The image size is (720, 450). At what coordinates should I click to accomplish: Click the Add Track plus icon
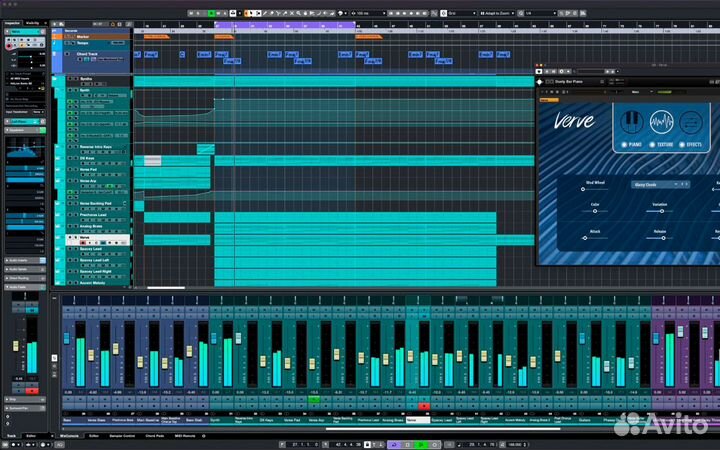(54, 24)
